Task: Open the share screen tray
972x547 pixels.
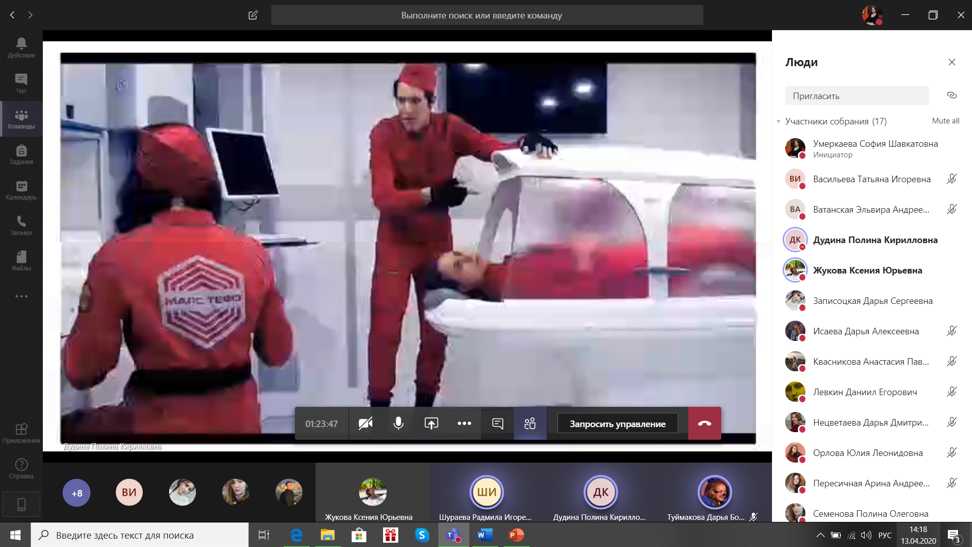Action: click(431, 424)
